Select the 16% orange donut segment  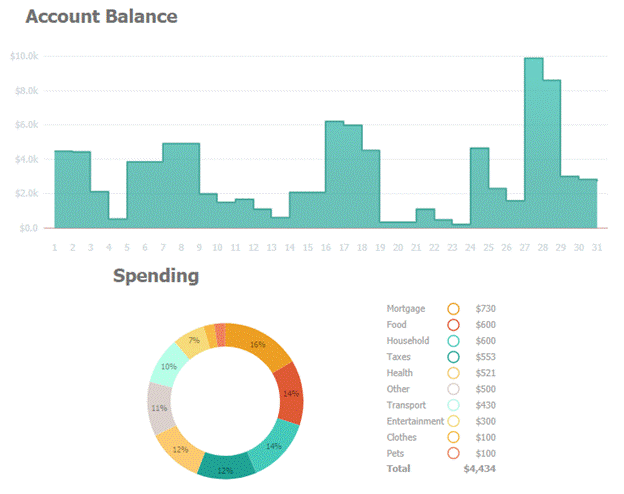click(x=258, y=345)
